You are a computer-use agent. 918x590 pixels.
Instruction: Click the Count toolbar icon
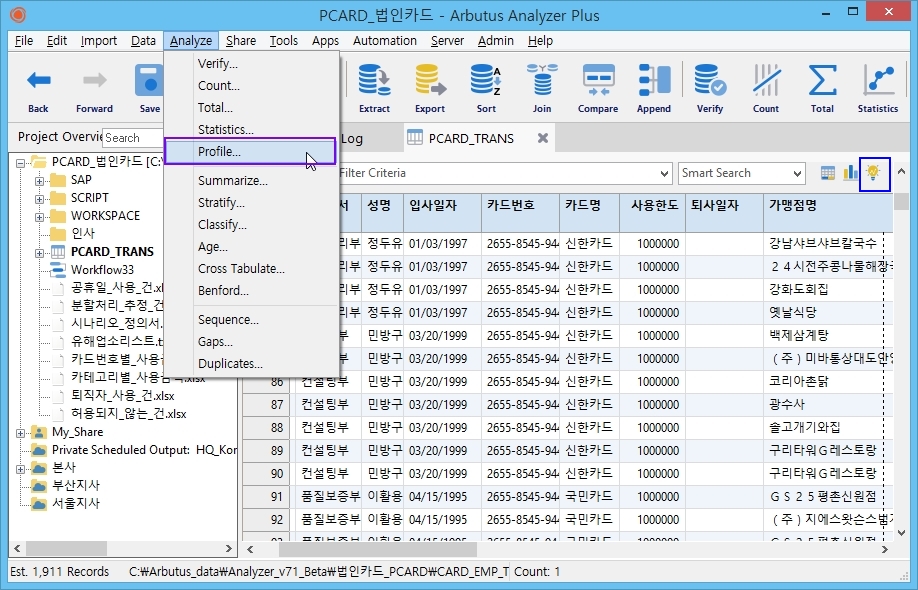[x=766, y=80]
